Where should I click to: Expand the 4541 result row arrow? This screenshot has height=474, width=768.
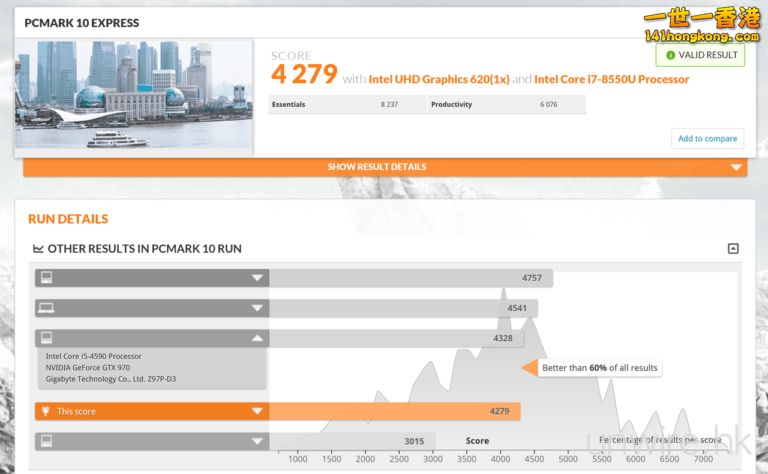click(x=257, y=308)
